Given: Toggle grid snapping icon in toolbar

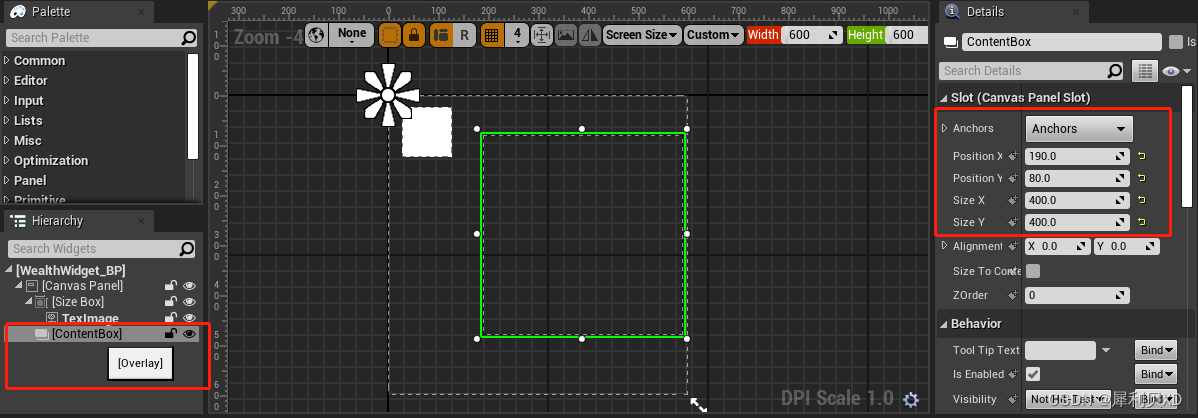Looking at the screenshot, I should coord(491,35).
